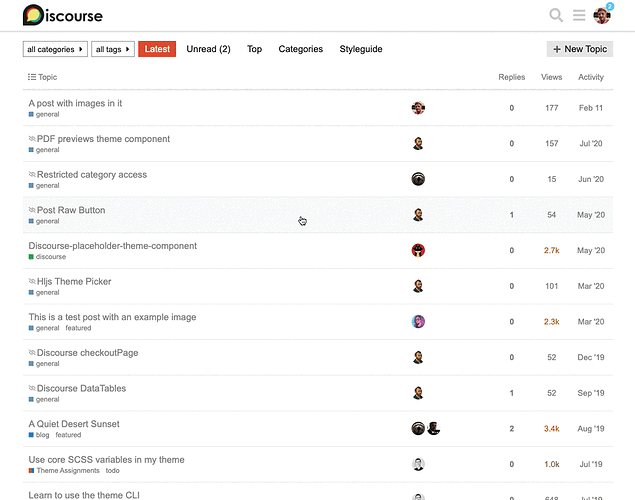
Task: Click purple avatar on test post with example image
Action: (x=418, y=321)
